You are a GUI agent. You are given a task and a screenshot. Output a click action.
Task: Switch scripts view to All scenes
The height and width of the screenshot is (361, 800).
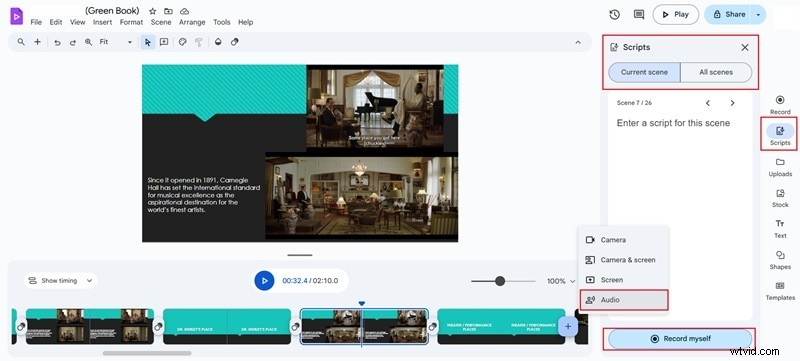point(716,72)
